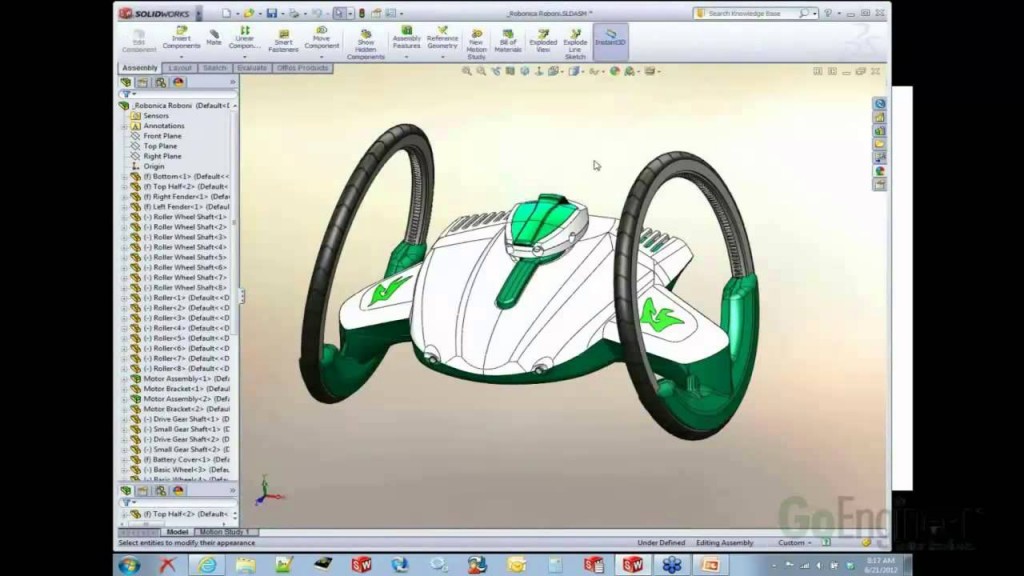1024x576 pixels.
Task: Switch to the Motion Study 1 tab
Action: (x=224, y=532)
